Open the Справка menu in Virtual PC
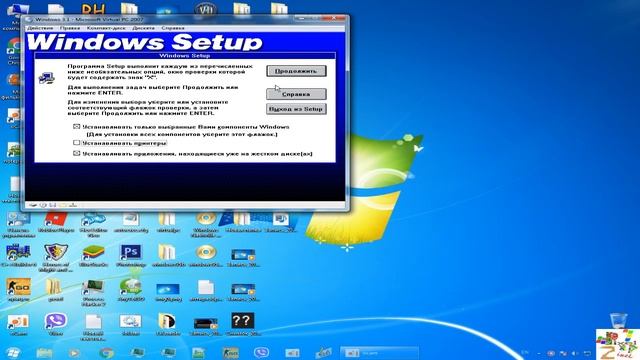This screenshot has height=360, width=640. click(x=173, y=28)
